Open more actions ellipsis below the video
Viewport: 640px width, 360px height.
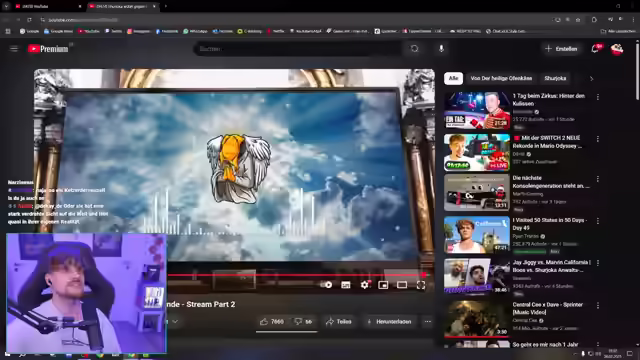427,322
